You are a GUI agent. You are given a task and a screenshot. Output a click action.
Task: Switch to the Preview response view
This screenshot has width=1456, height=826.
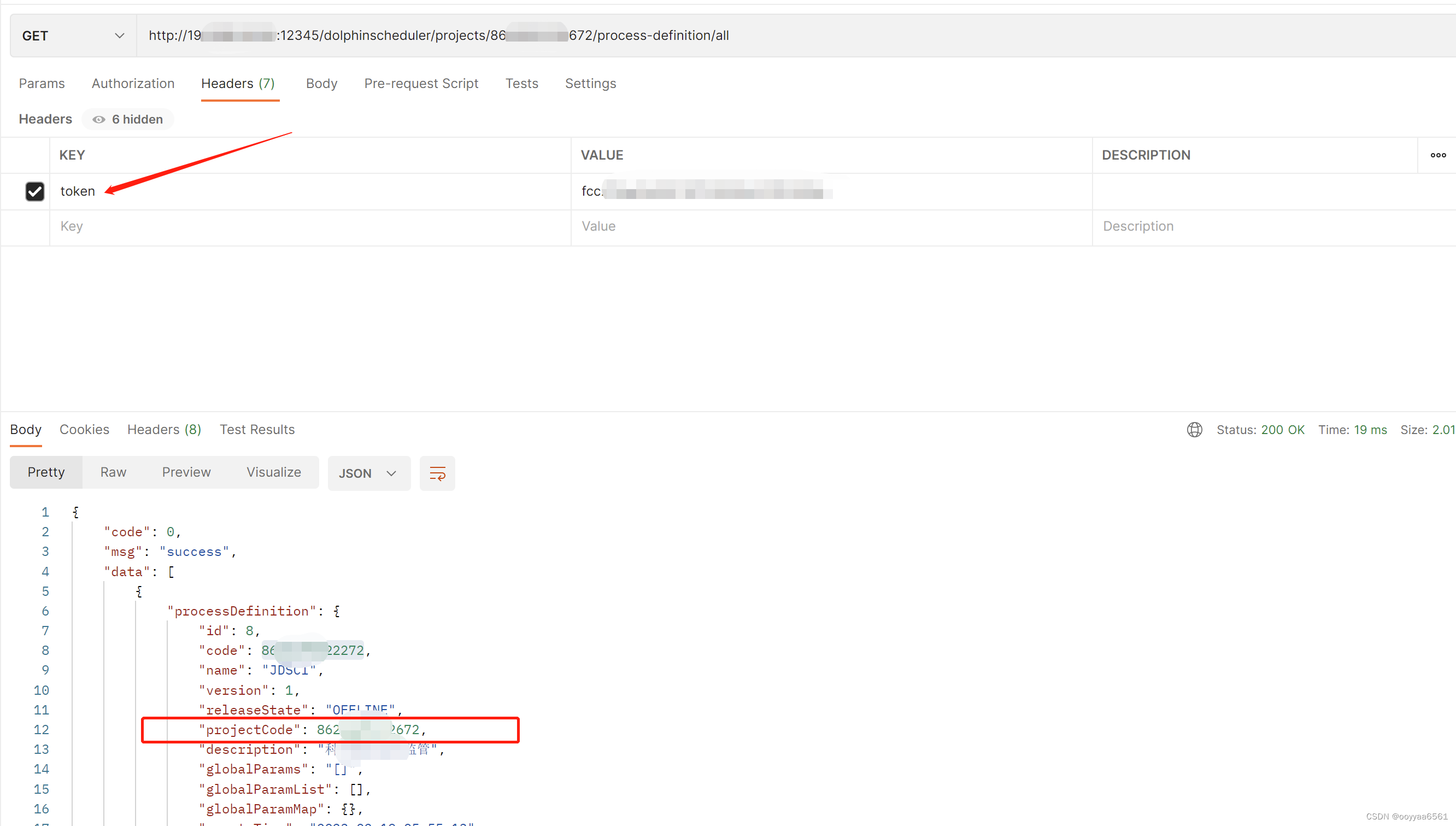pyautogui.click(x=186, y=472)
